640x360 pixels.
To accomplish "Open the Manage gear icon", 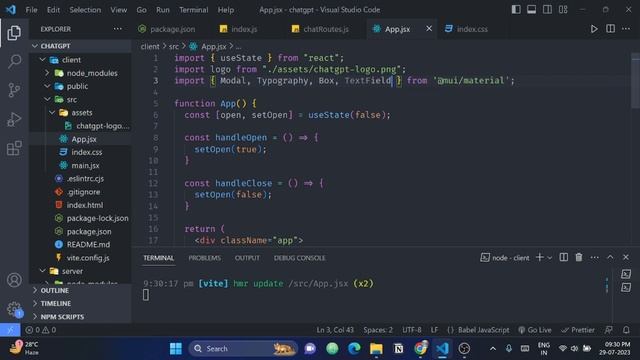I will pos(14,309).
